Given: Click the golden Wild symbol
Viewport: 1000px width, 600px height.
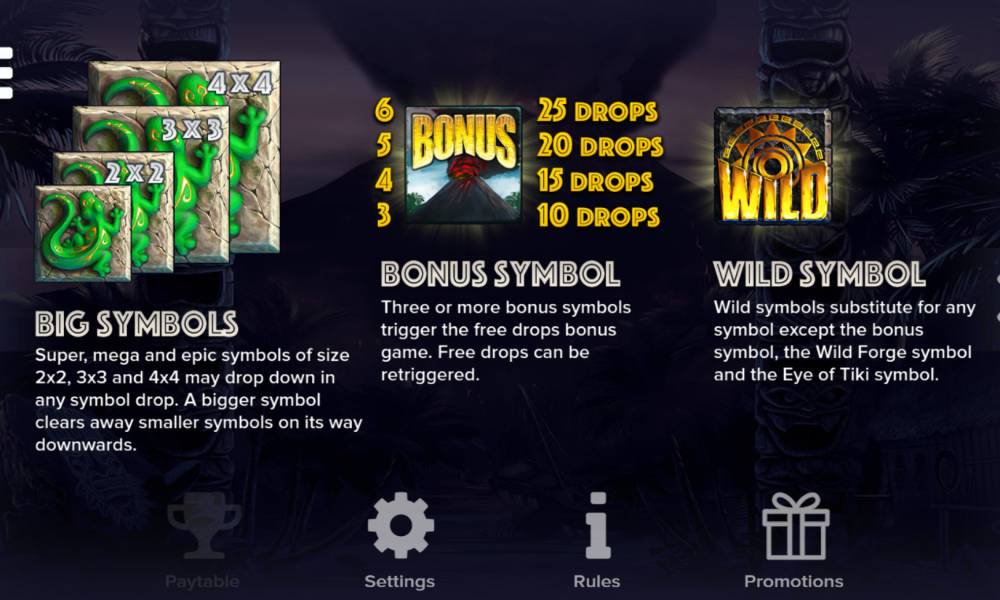Looking at the screenshot, I should point(773,165).
